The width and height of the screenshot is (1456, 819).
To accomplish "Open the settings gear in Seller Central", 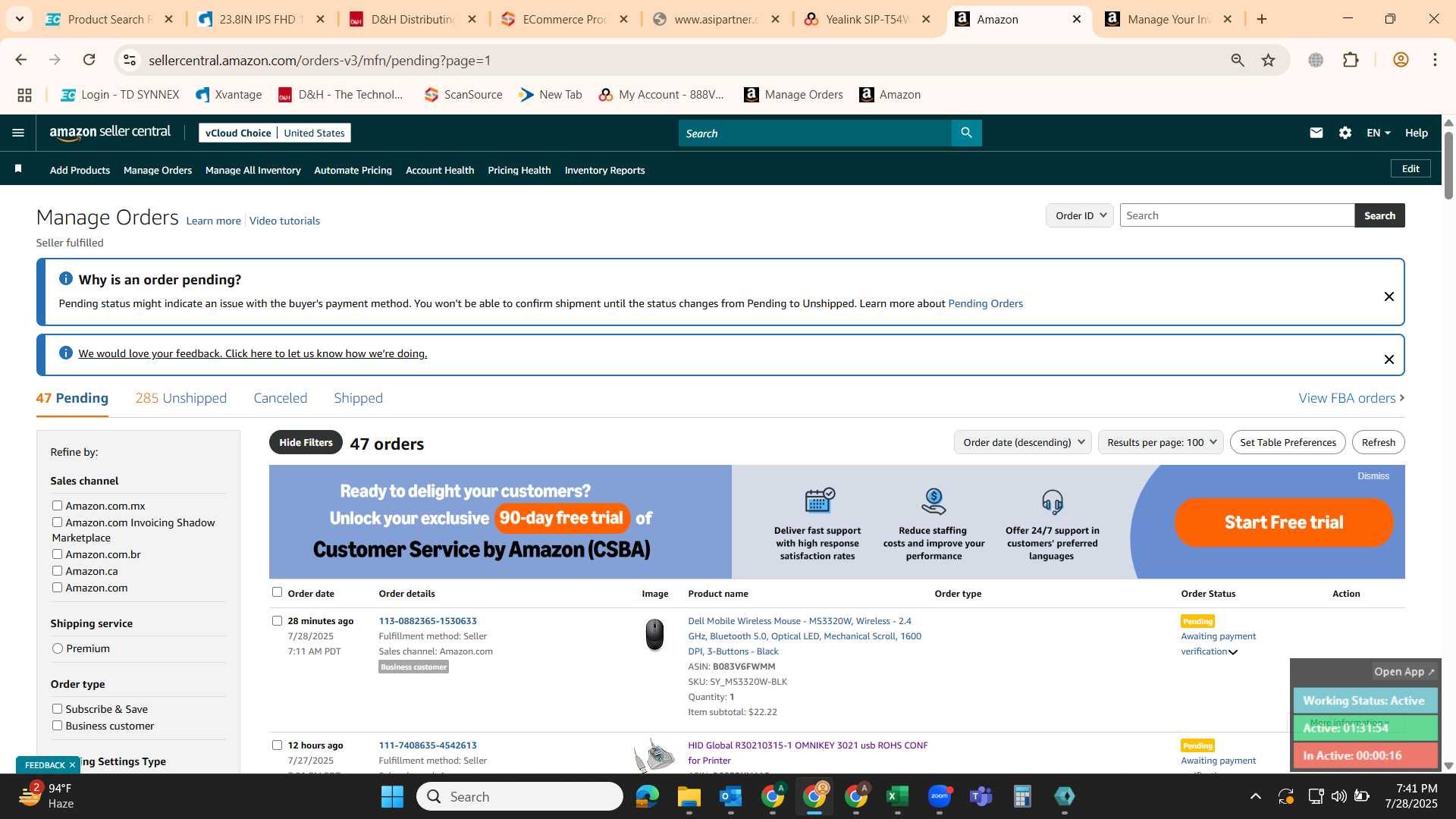I will tap(1345, 133).
